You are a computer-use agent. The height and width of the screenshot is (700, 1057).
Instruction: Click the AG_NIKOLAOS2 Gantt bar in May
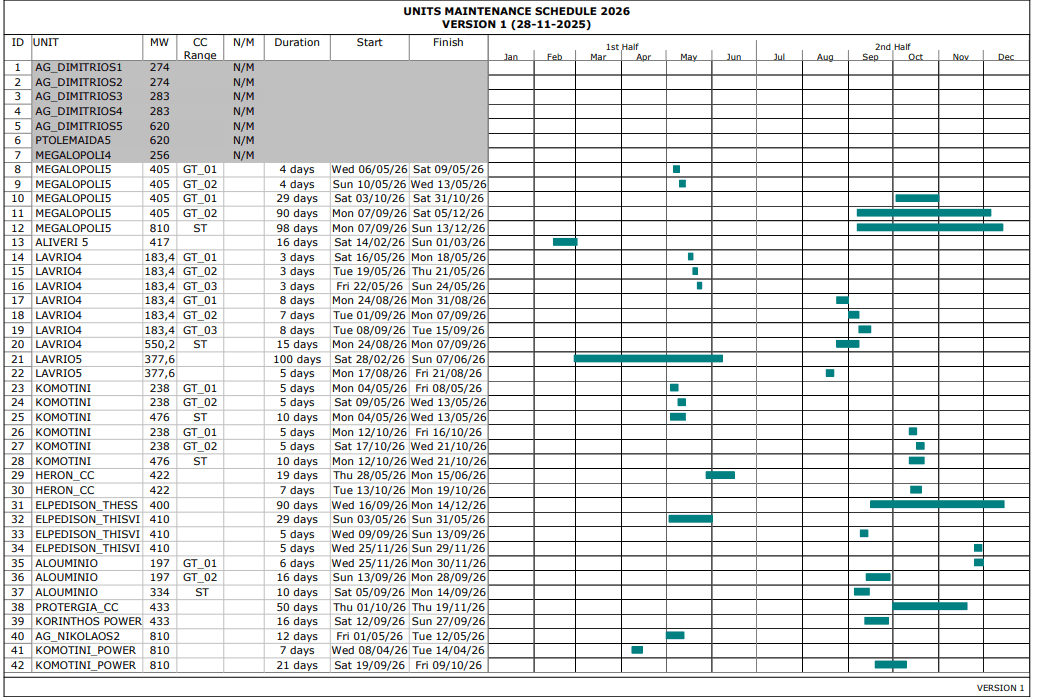pyautogui.click(x=675, y=635)
